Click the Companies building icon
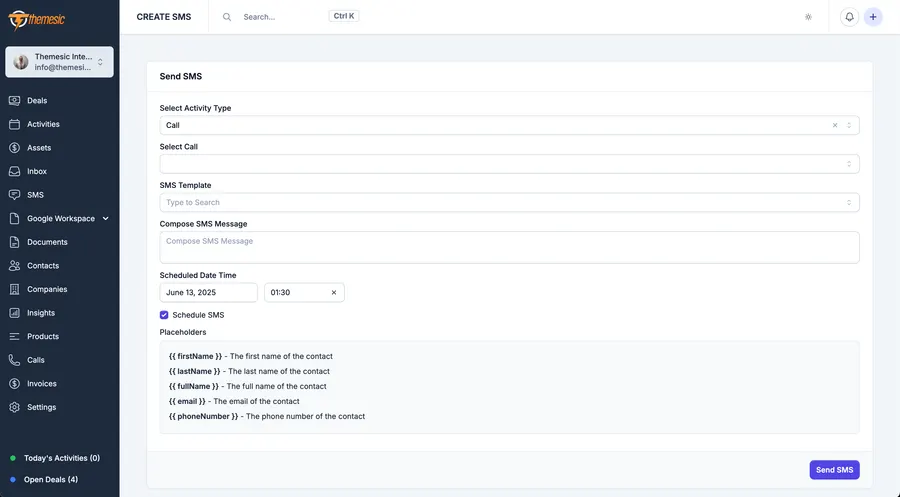 click(14, 289)
